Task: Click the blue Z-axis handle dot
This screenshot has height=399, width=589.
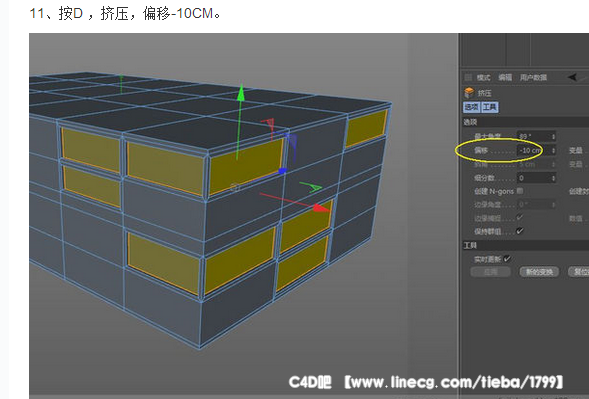Action: point(282,171)
